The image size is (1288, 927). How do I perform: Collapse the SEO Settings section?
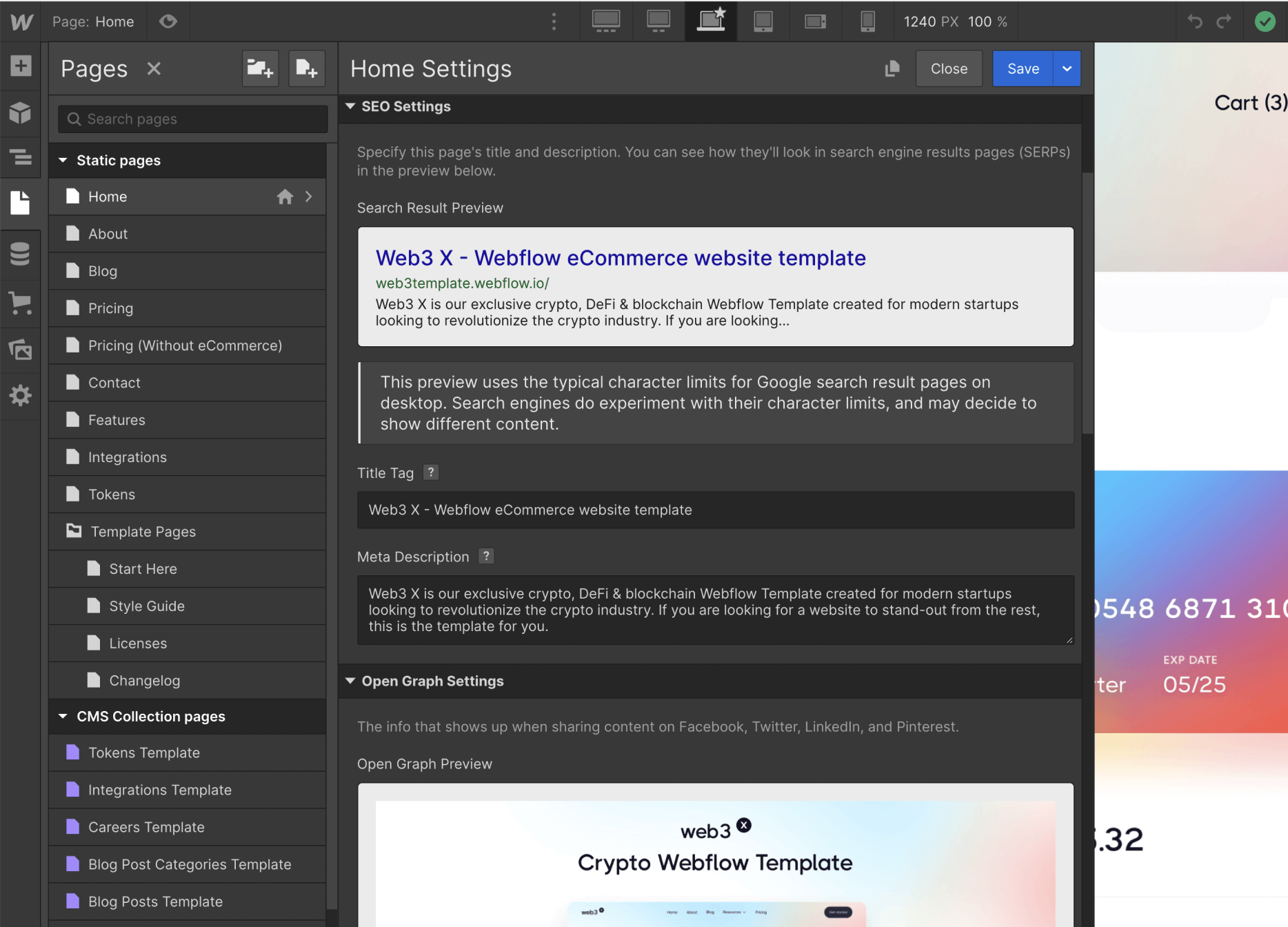coord(350,106)
